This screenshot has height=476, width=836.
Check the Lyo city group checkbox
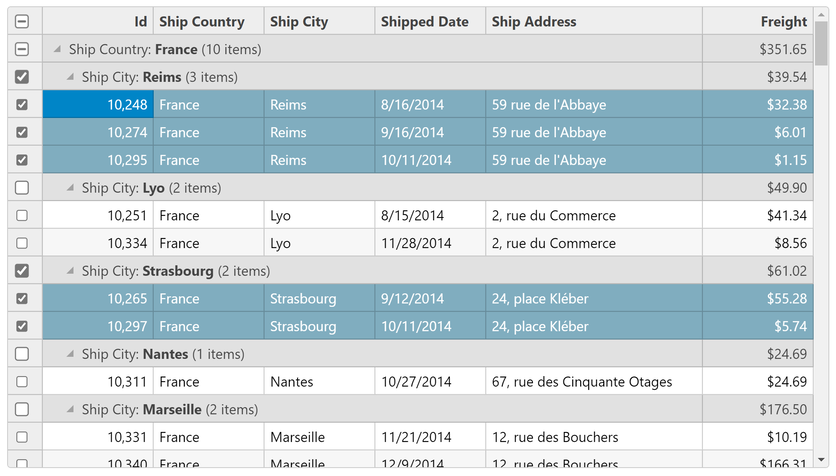pos(22,188)
